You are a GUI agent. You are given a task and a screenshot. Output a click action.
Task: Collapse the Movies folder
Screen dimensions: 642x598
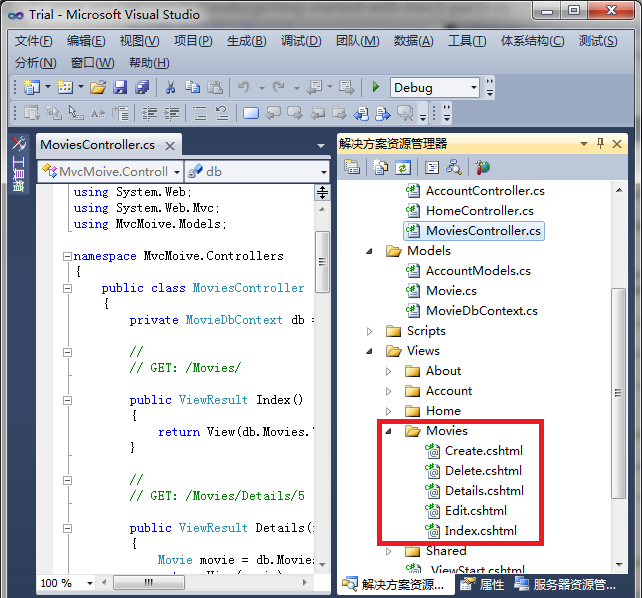point(389,431)
